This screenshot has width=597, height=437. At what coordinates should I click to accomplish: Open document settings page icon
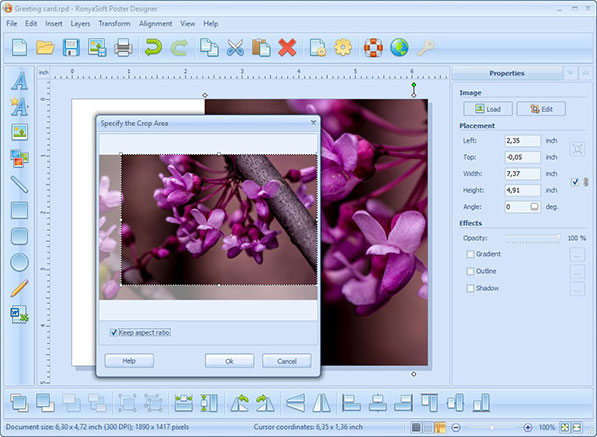pos(318,48)
